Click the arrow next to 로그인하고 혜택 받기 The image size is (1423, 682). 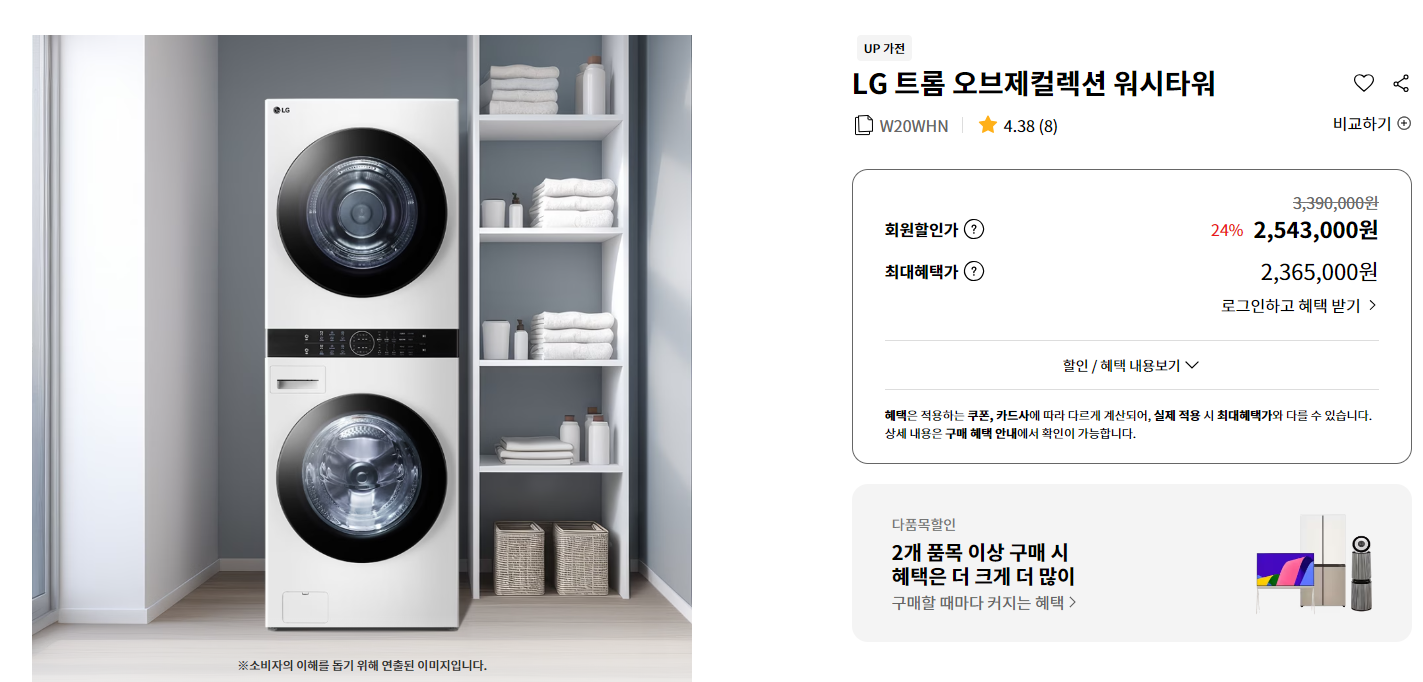pos(1372,306)
